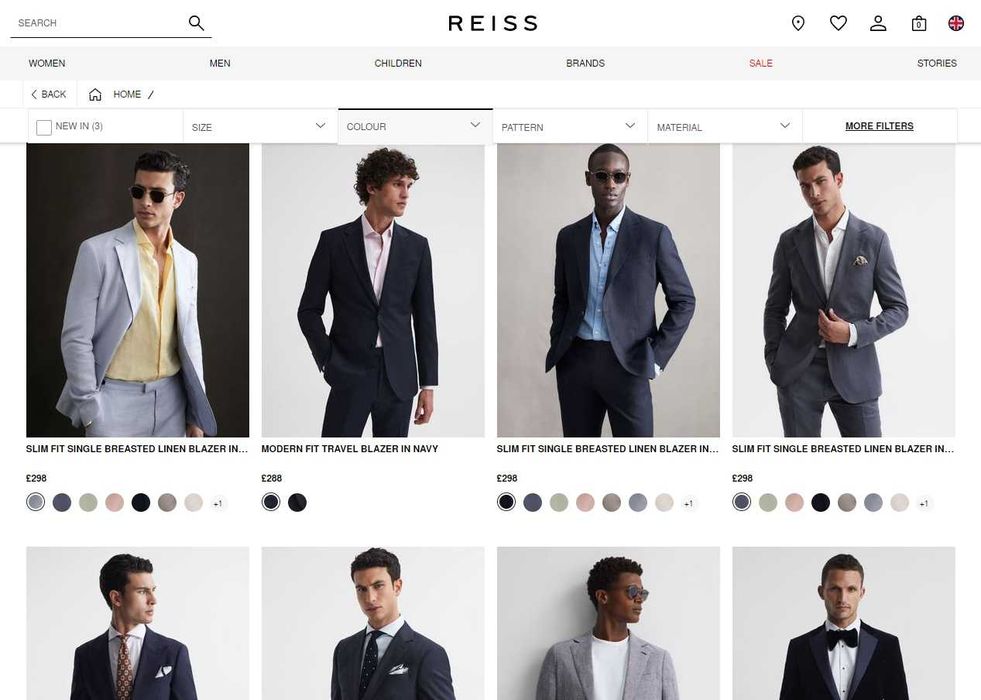The image size is (981, 700).
Task: Open the Material filter dropdown
Action: coord(724,127)
